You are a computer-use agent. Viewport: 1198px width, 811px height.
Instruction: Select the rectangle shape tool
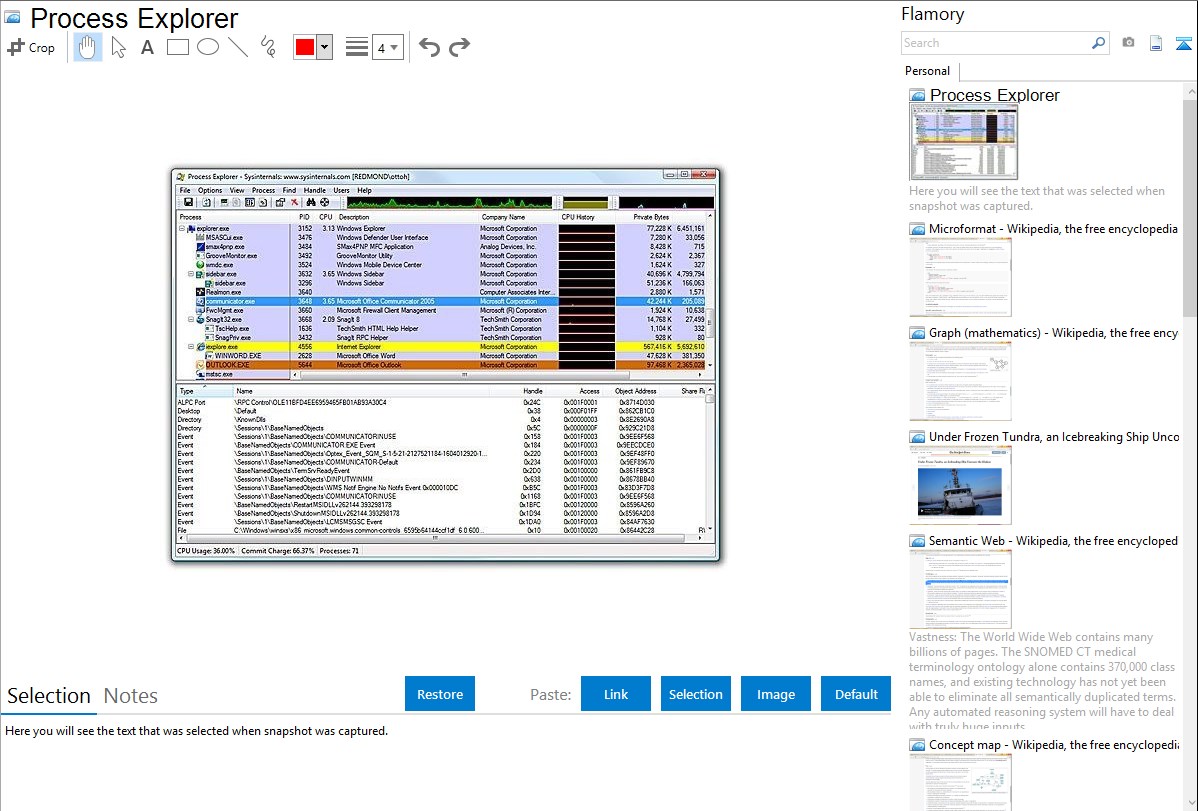pos(178,47)
